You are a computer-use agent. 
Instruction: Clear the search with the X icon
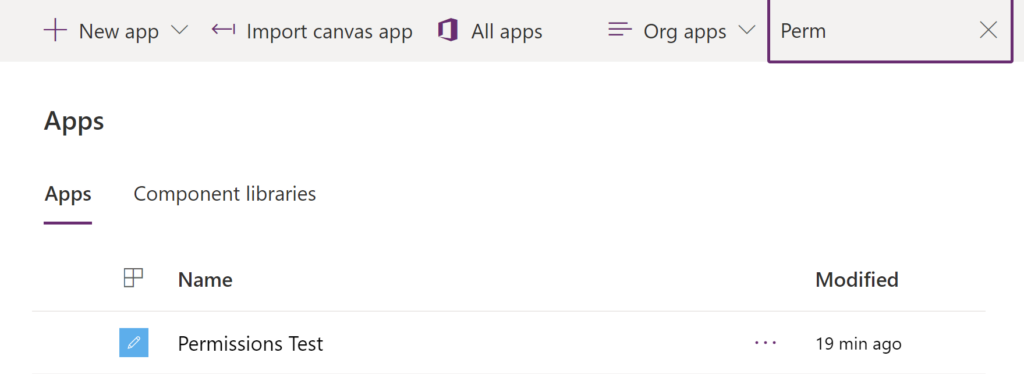(989, 30)
